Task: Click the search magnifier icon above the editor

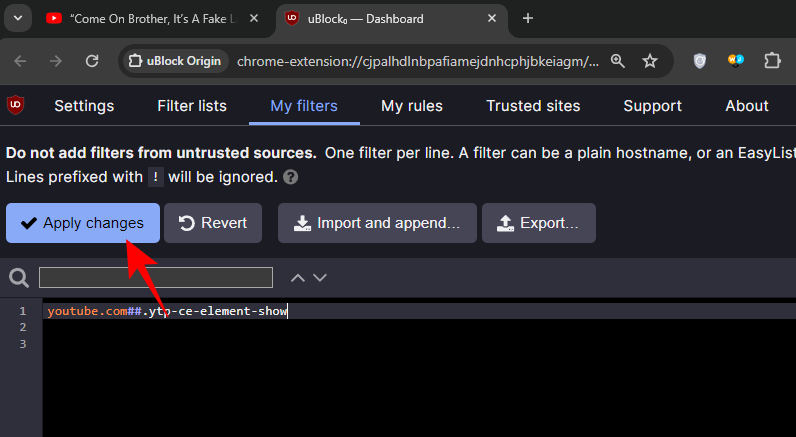Action: 19,278
